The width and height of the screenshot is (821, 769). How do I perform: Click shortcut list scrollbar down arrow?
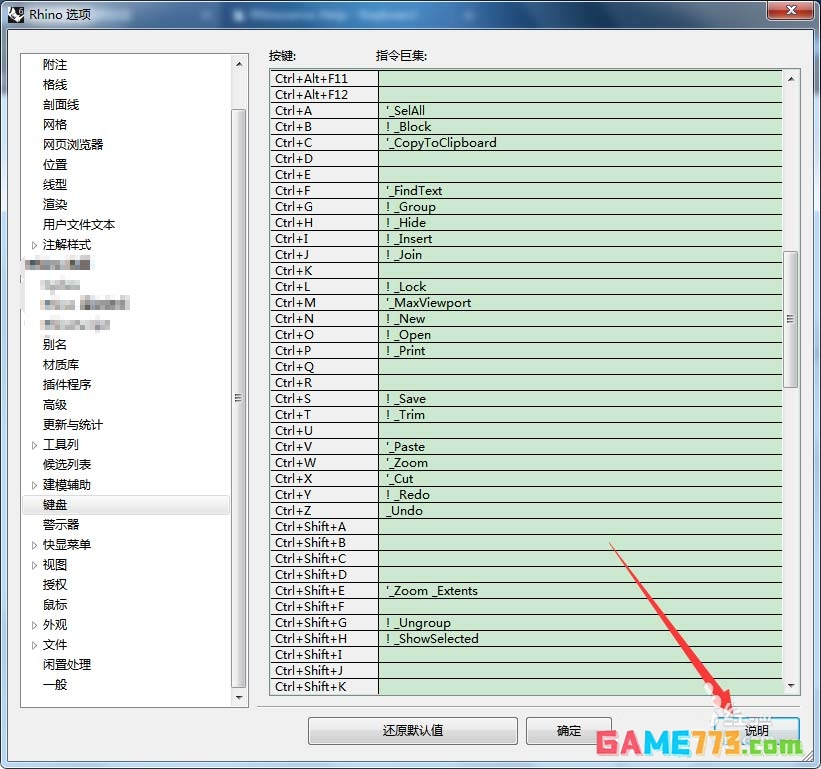791,685
